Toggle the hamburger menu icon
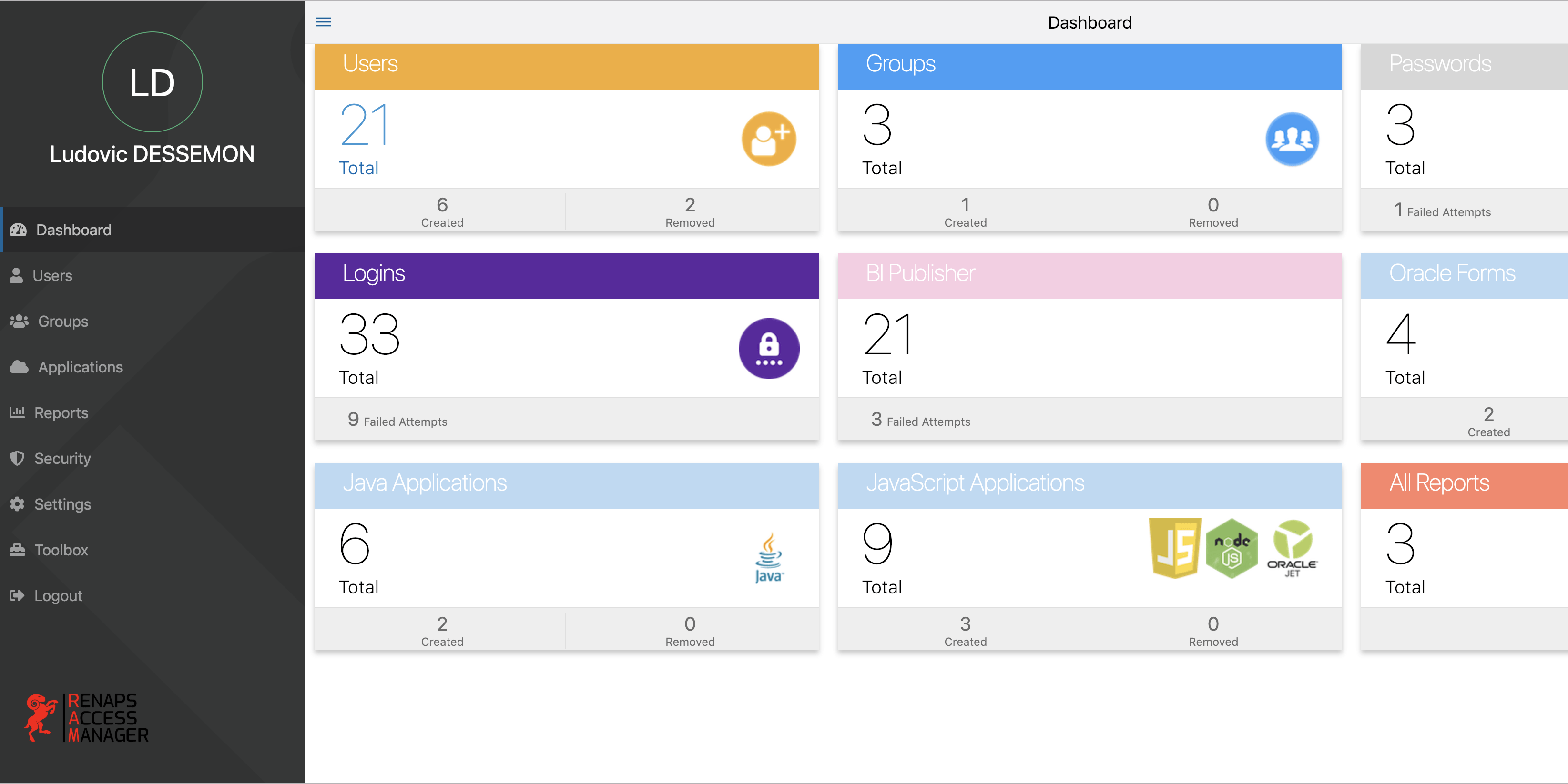 tap(323, 22)
